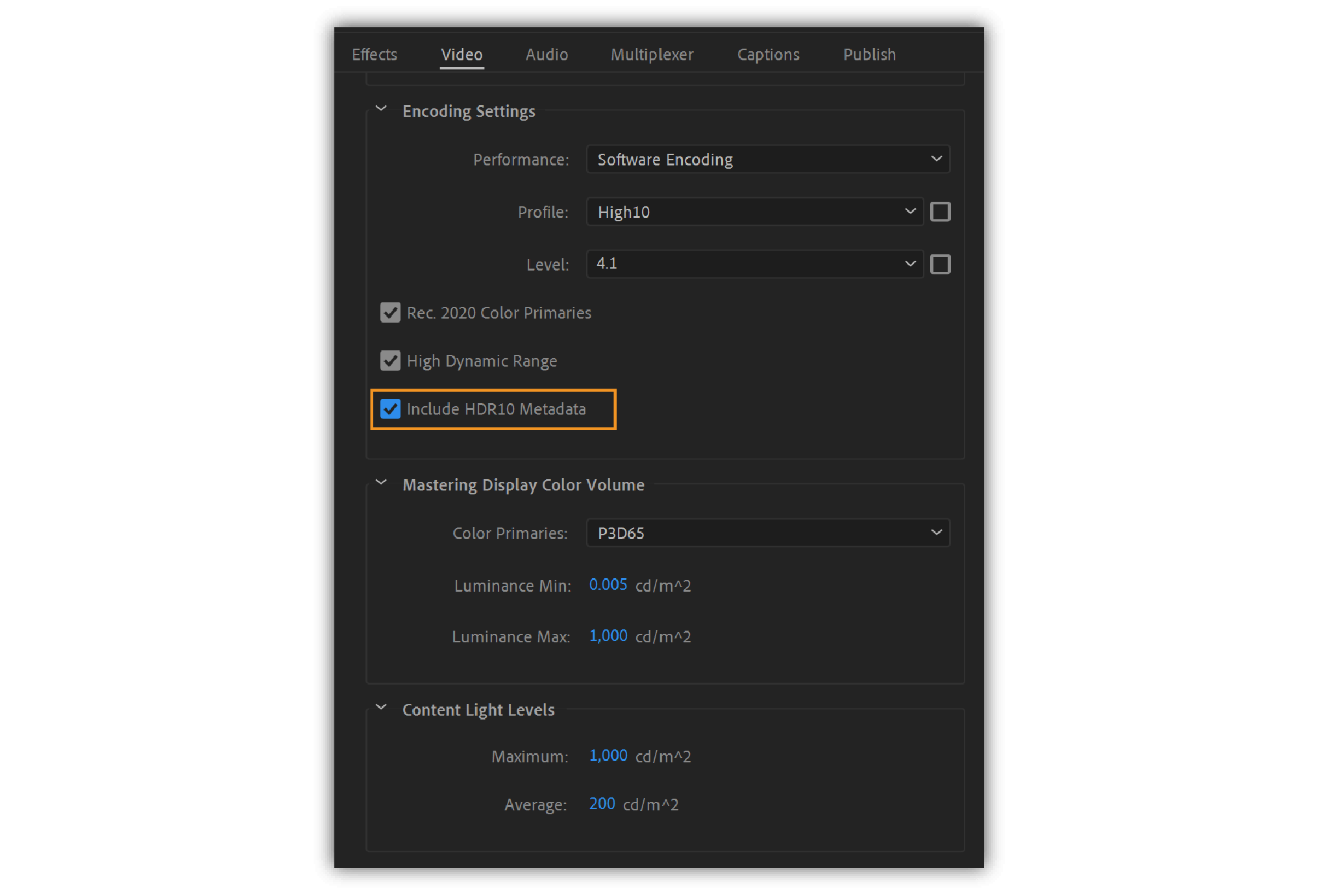Click the Color Primaries: label
This screenshot has width=1319, height=896.
tap(510, 533)
